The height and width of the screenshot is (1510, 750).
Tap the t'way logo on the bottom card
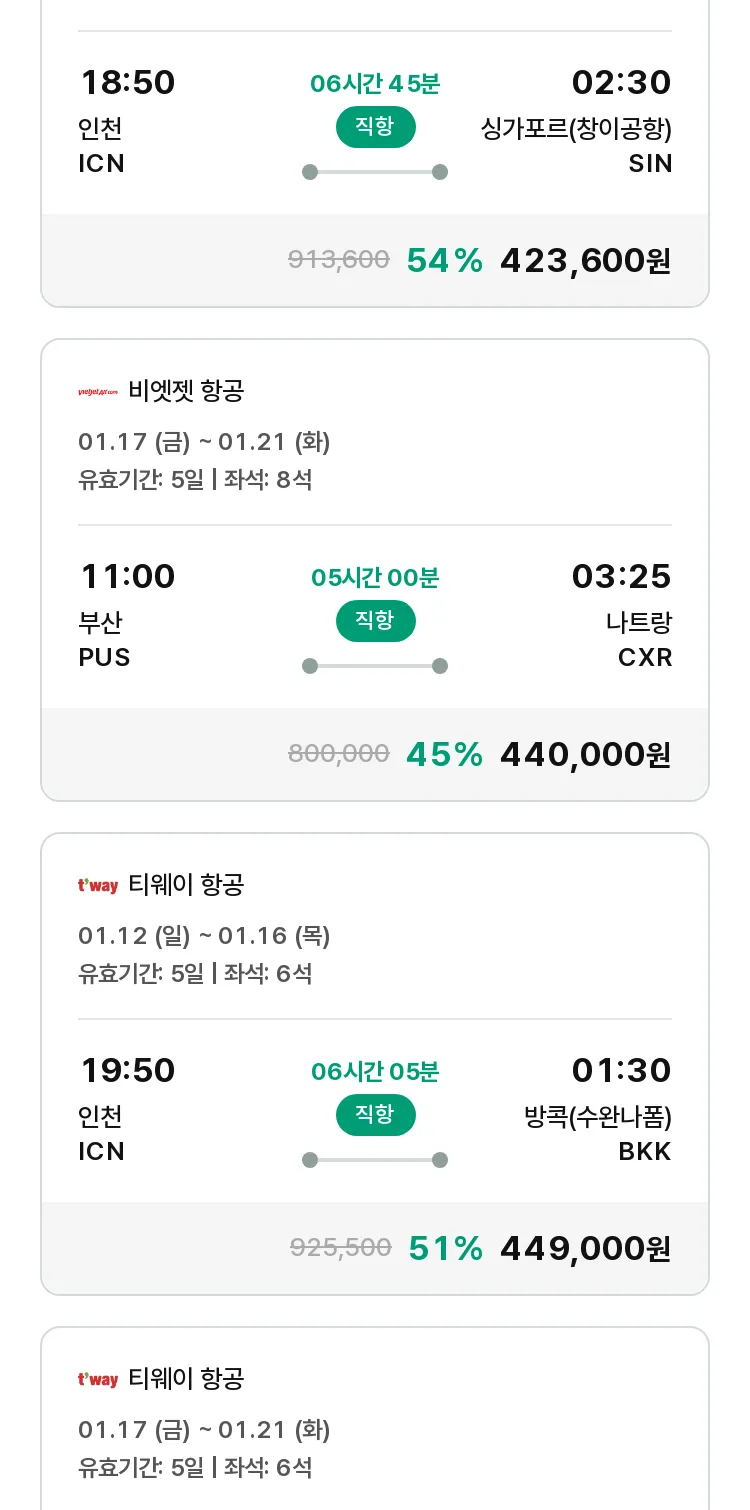[98, 1379]
